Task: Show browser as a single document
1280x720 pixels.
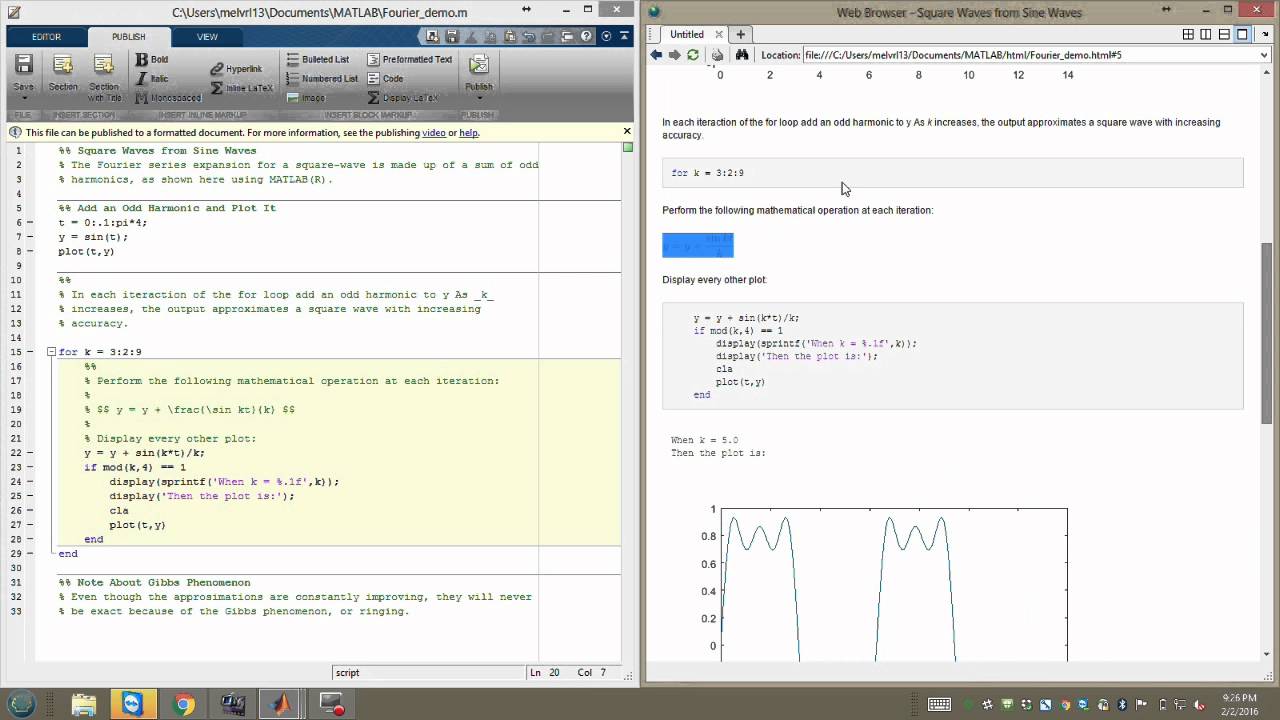Action: pos(1242,34)
